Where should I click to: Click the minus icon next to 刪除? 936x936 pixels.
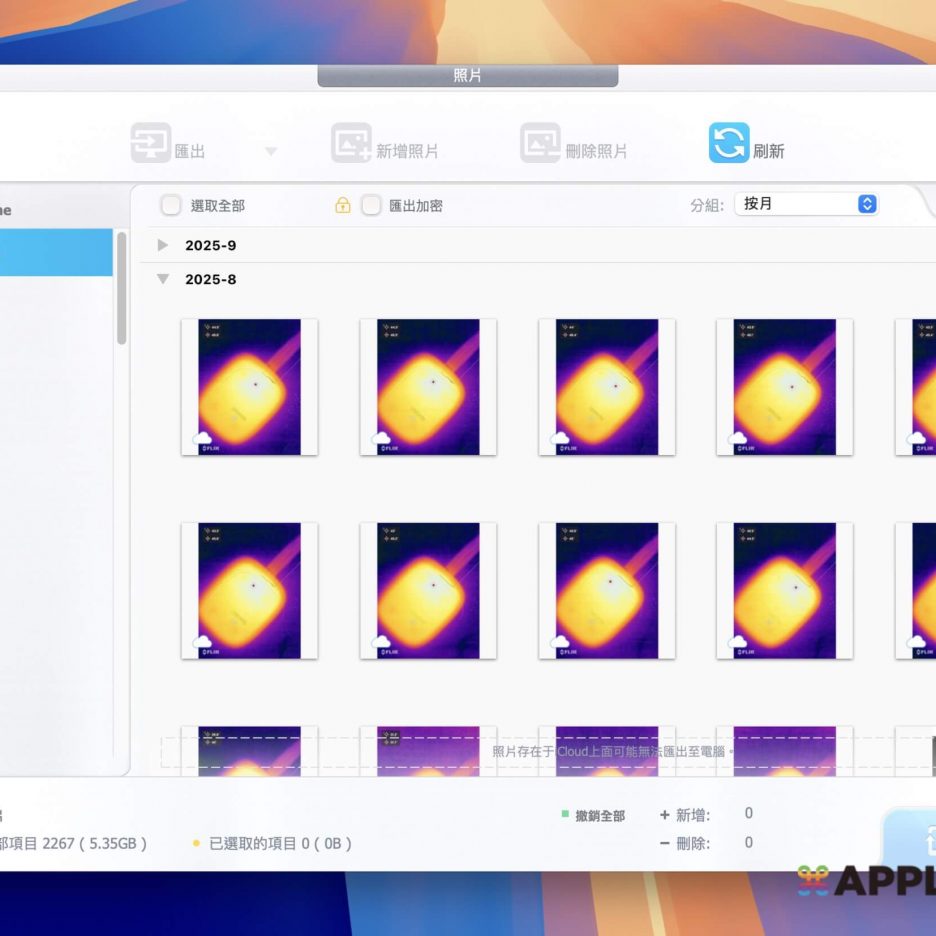(x=665, y=843)
